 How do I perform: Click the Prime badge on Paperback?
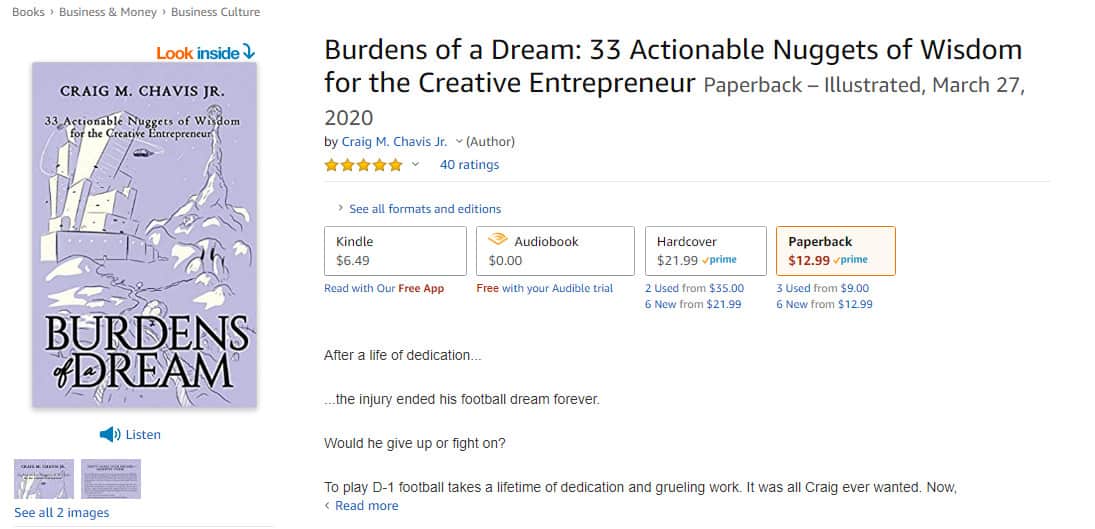click(851, 260)
